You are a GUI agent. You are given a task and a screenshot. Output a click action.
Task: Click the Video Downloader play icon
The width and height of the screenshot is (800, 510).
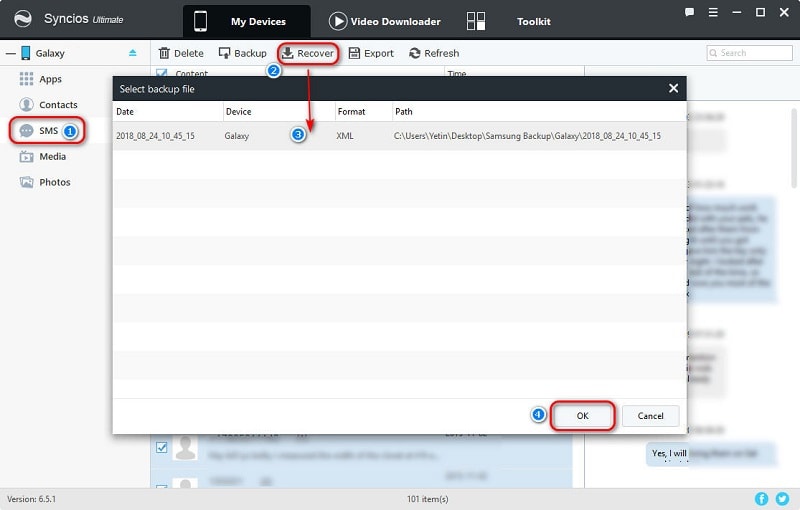[x=338, y=21]
